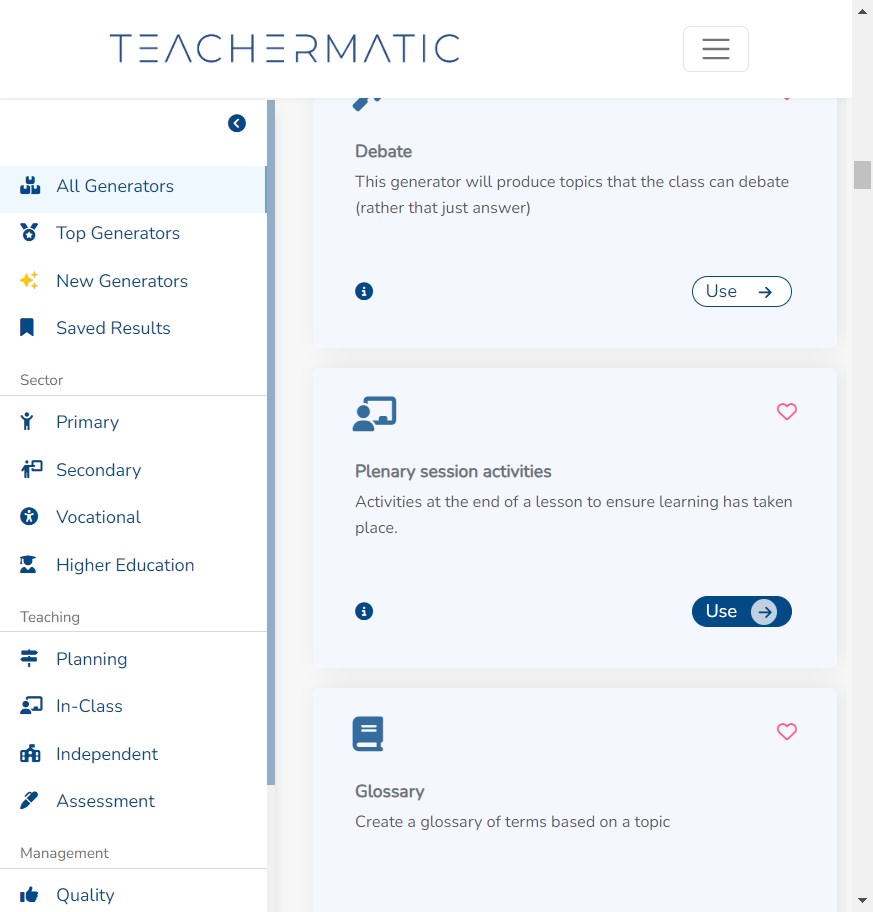Viewport: 873px width, 912px height.
Task: Click the Assessment marker icon
Action: 28,800
